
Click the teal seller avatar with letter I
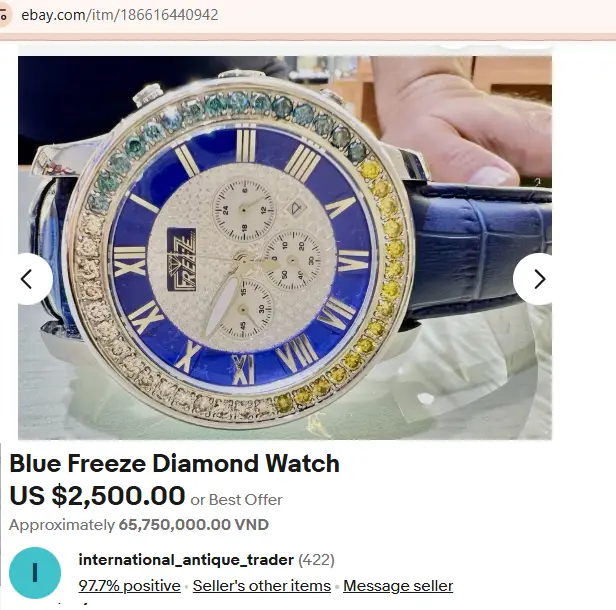click(x=35, y=572)
